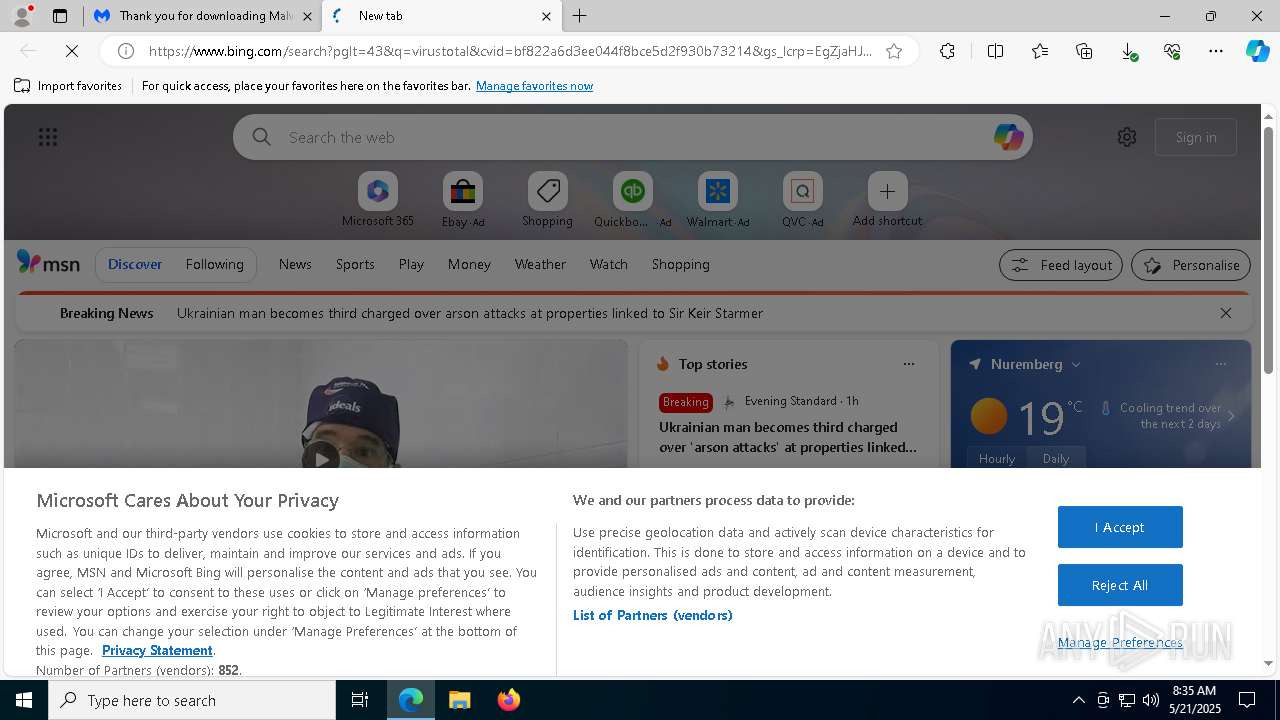The width and height of the screenshot is (1280, 720).
Task: Open Settings and more ellipsis
Action: [1216, 51]
